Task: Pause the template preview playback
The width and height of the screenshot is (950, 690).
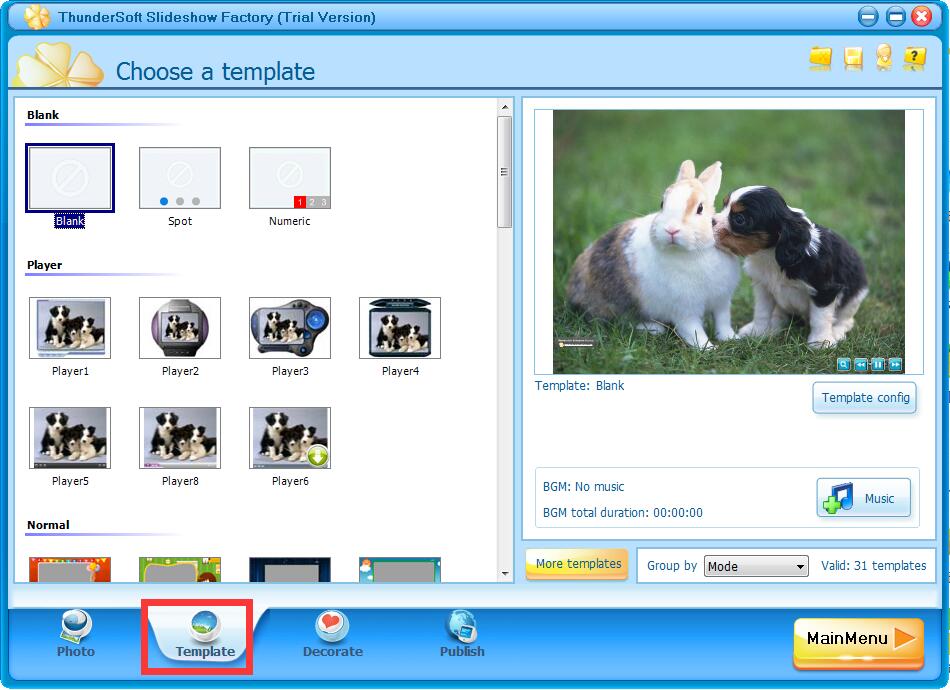Action: click(878, 364)
